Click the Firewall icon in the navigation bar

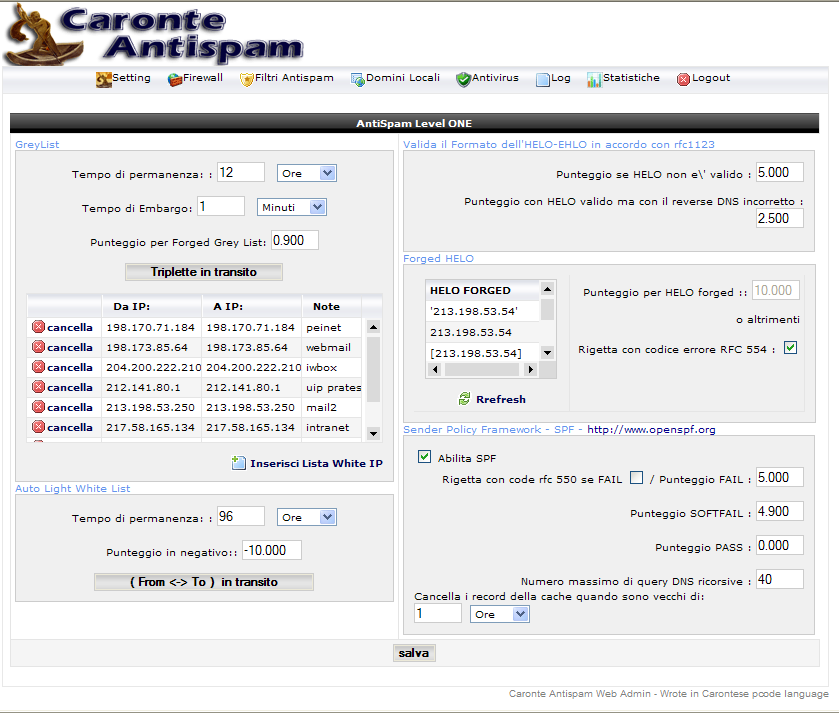pos(175,79)
